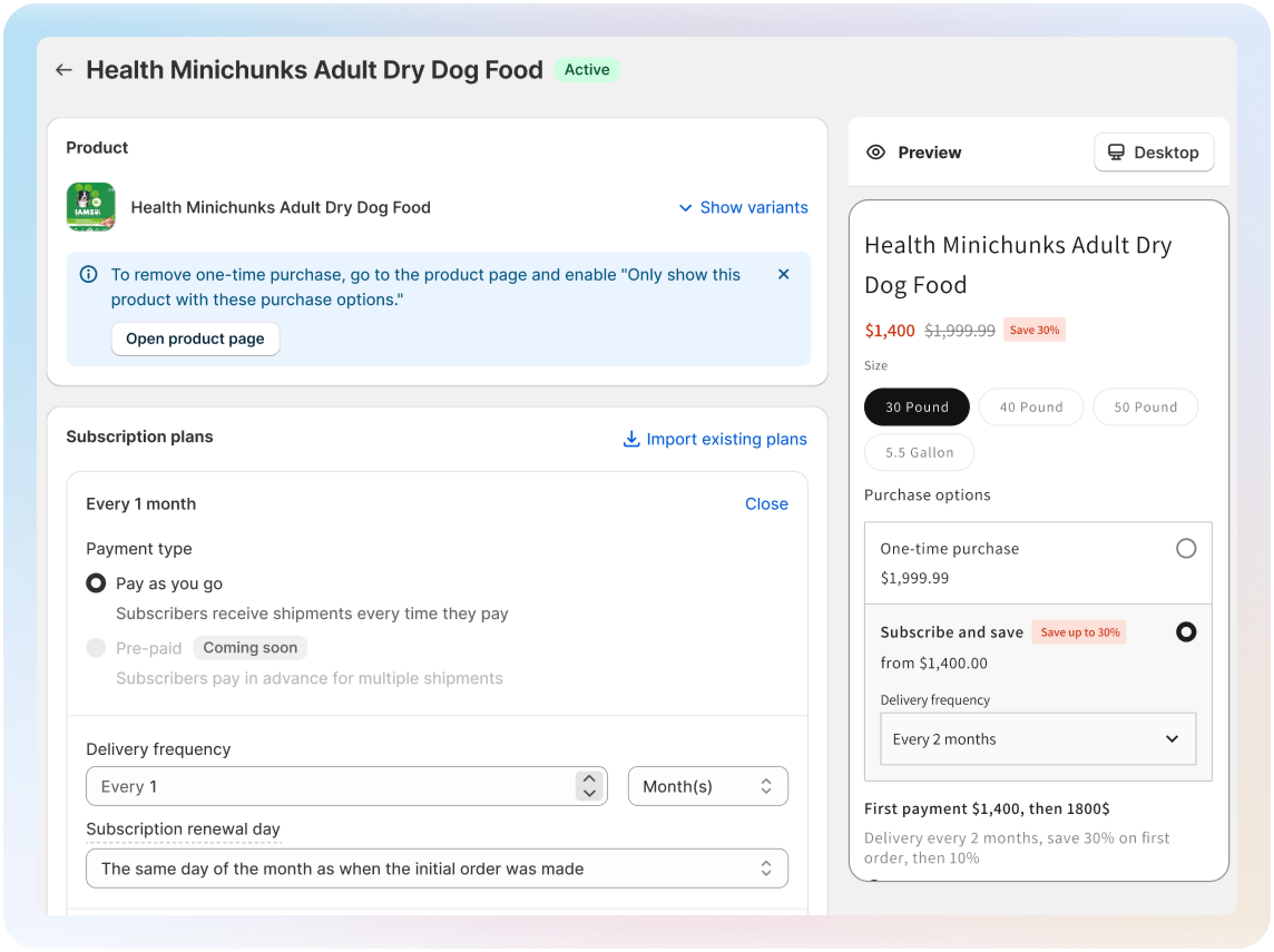Viewport: 1274px width, 952px height.
Task: Select the Pay as you go radio
Action: click(x=96, y=583)
